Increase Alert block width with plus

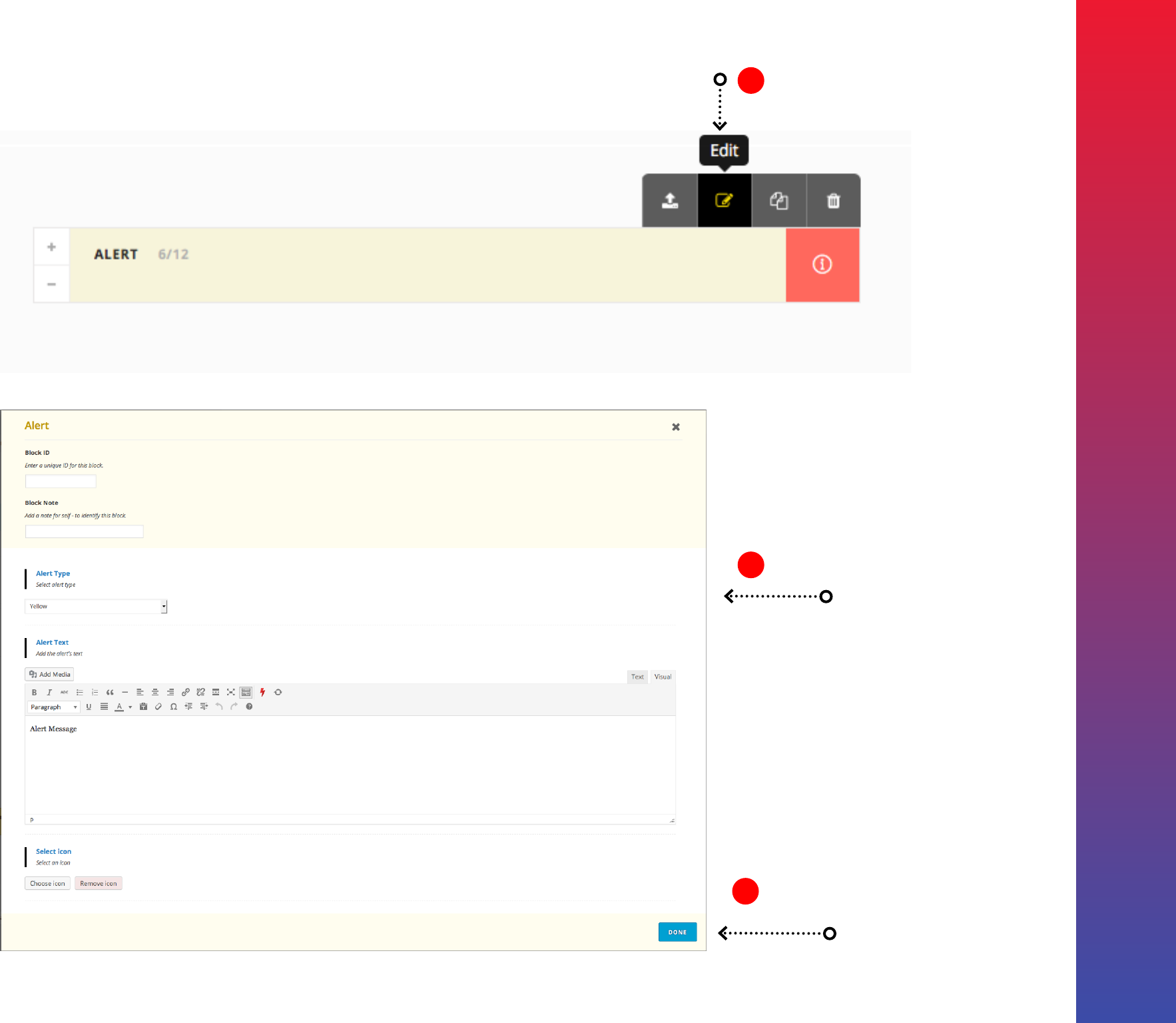[x=51, y=247]
